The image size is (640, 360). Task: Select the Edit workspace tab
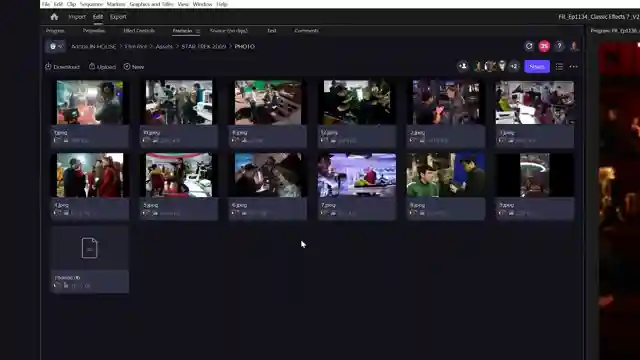click(98, 17)
